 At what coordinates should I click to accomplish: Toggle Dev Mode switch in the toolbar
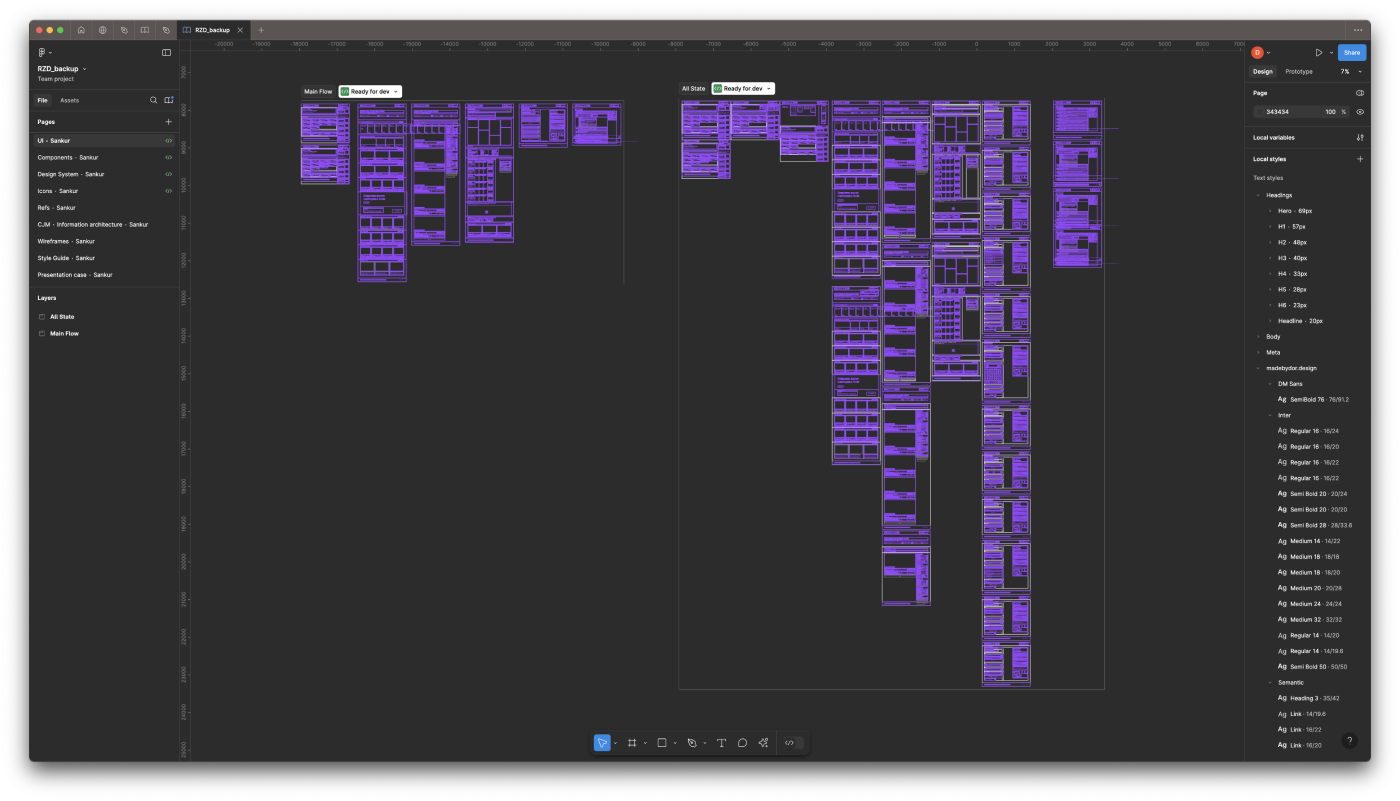[789, 742]
